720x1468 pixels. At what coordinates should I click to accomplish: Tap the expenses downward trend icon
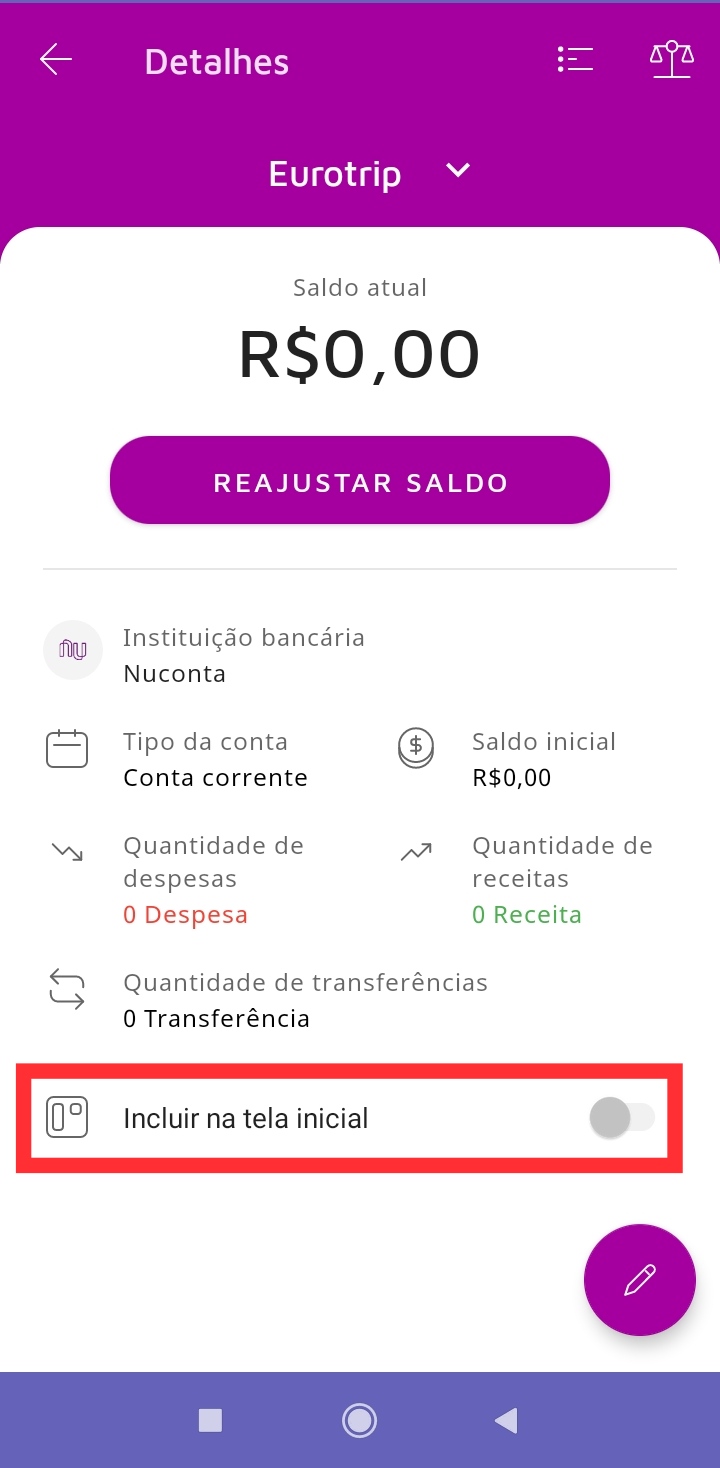(67, 852)
